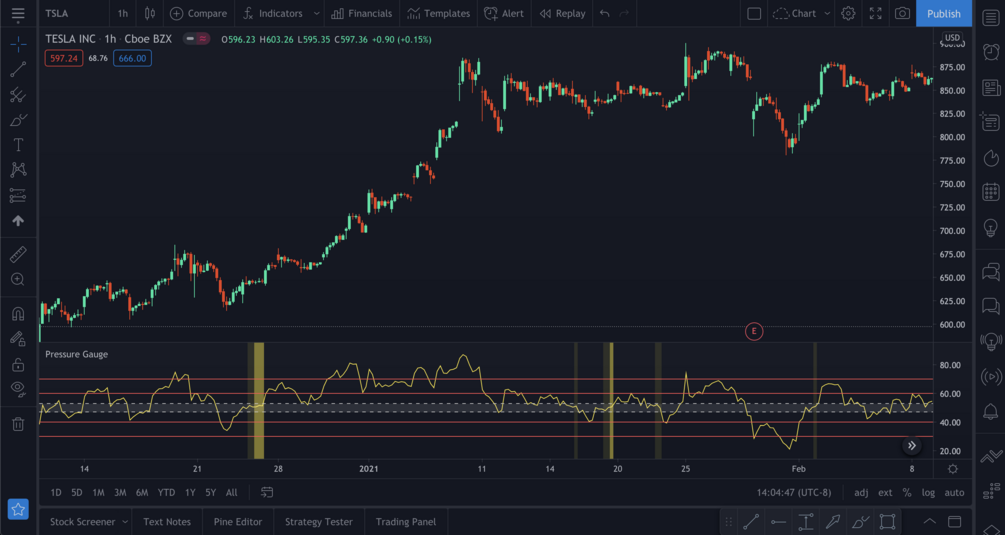The width and height of the screenshot is (1005, 535).
Task: Open the pattern tools in left toolbar
Action: [18, 170]
